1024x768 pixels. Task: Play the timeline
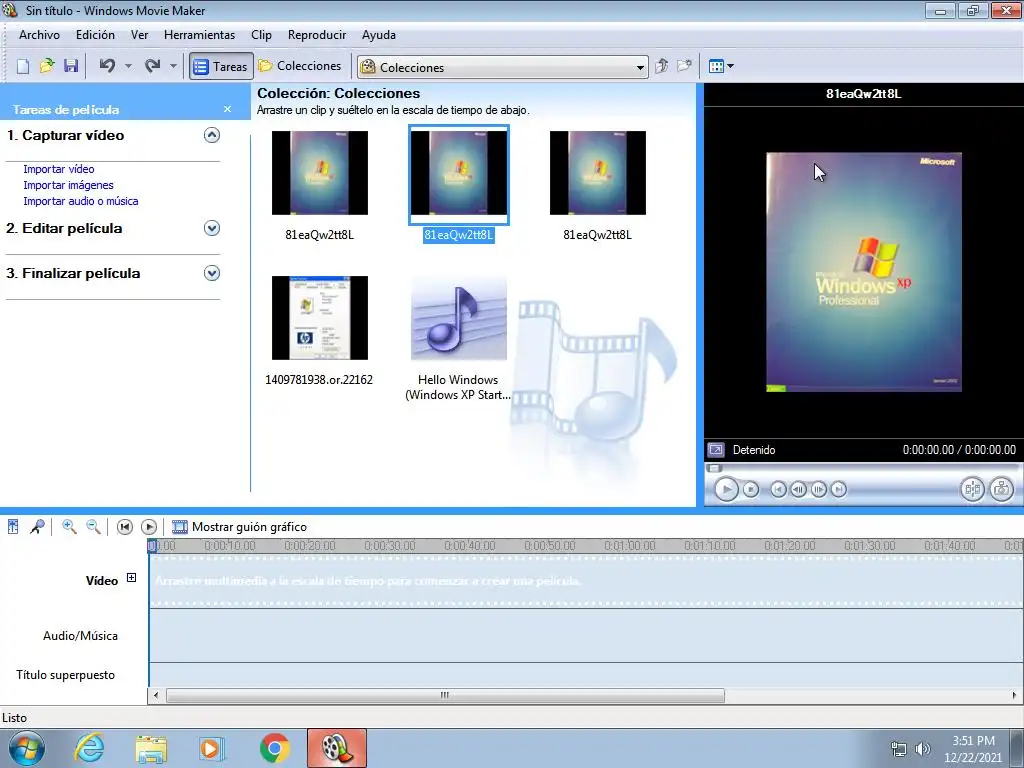point(149,526)
